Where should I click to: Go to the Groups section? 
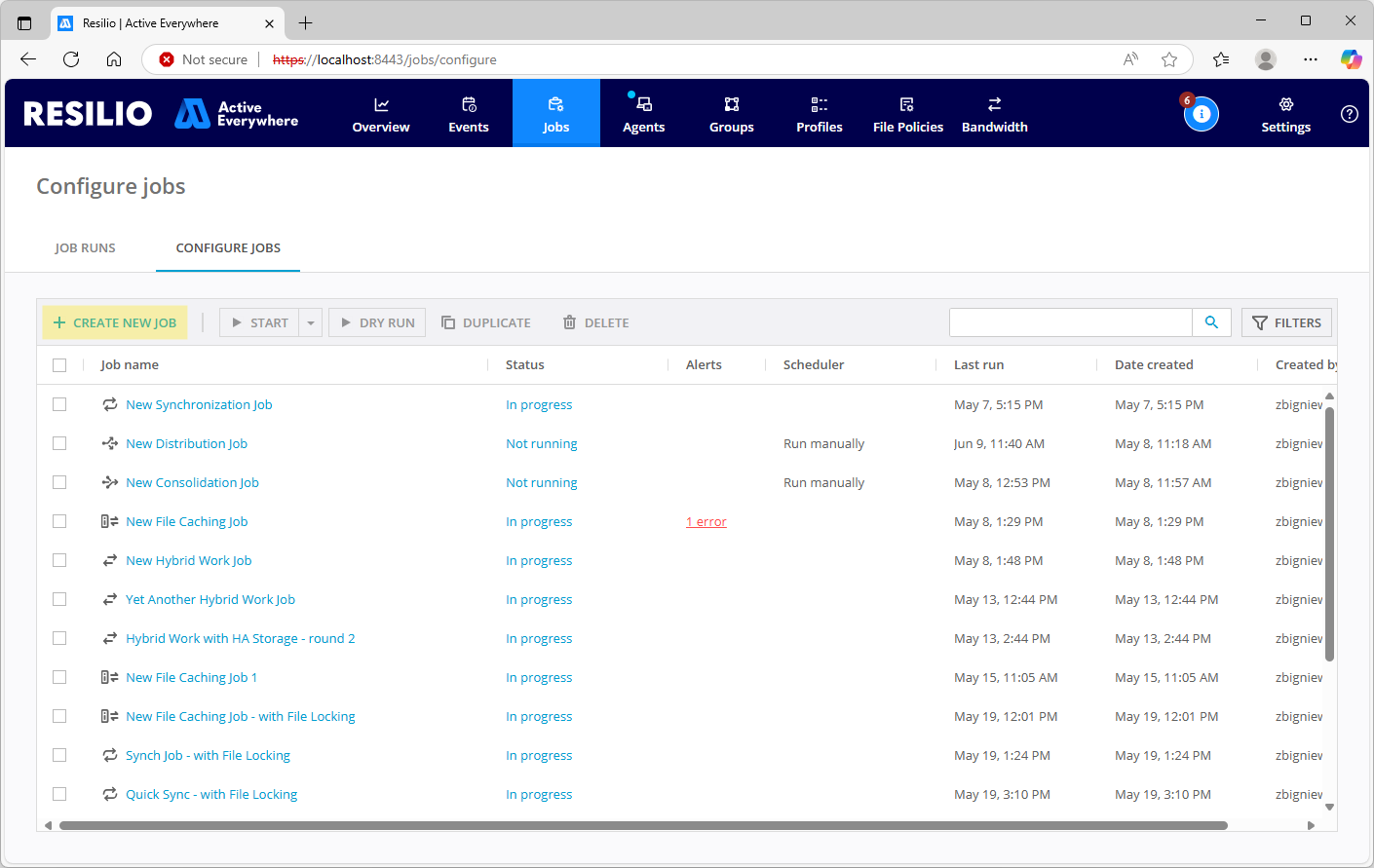point(731,113)
